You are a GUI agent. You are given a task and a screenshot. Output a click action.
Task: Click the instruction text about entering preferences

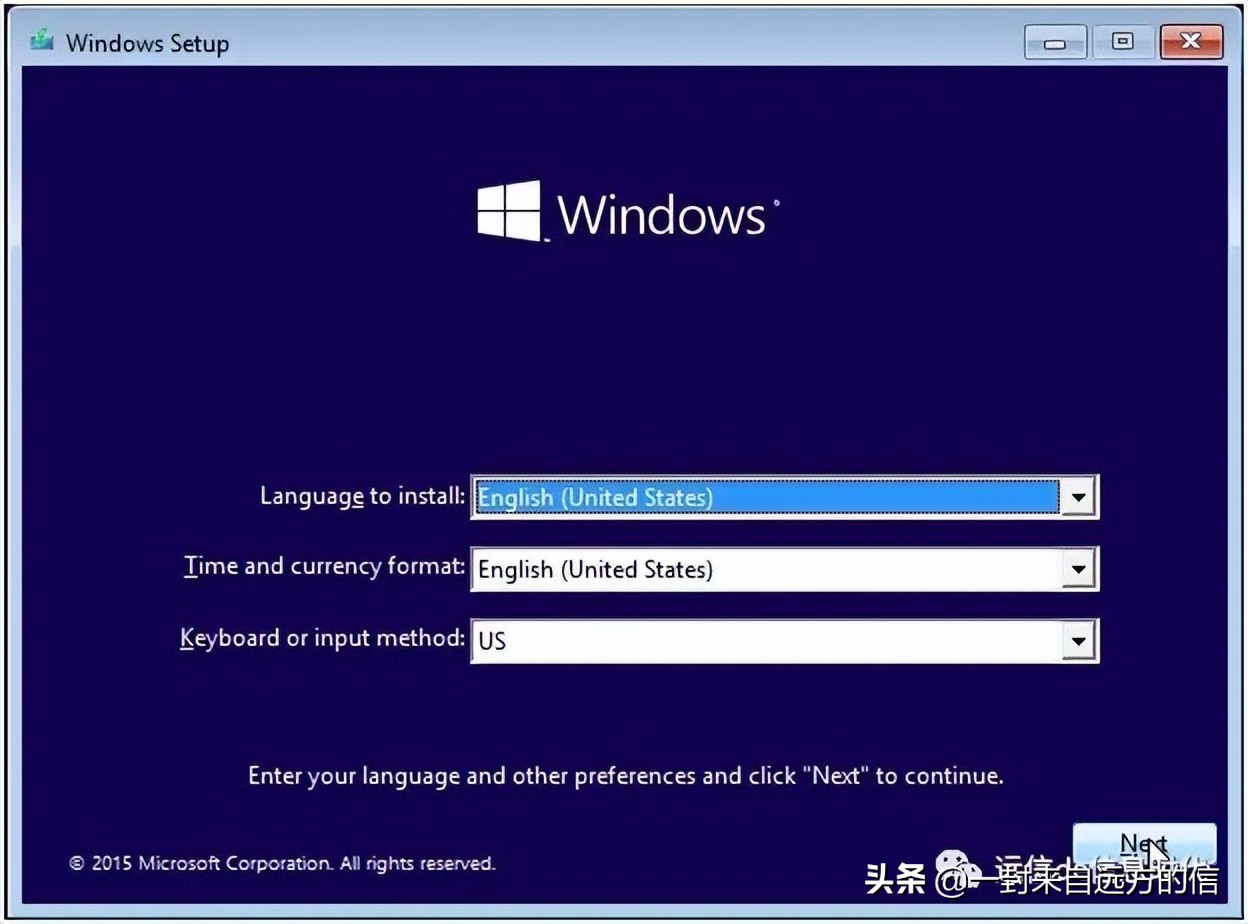624,775
